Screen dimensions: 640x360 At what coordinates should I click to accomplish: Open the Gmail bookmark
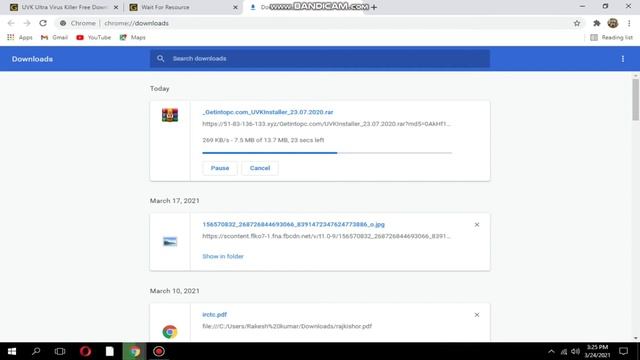54,38
